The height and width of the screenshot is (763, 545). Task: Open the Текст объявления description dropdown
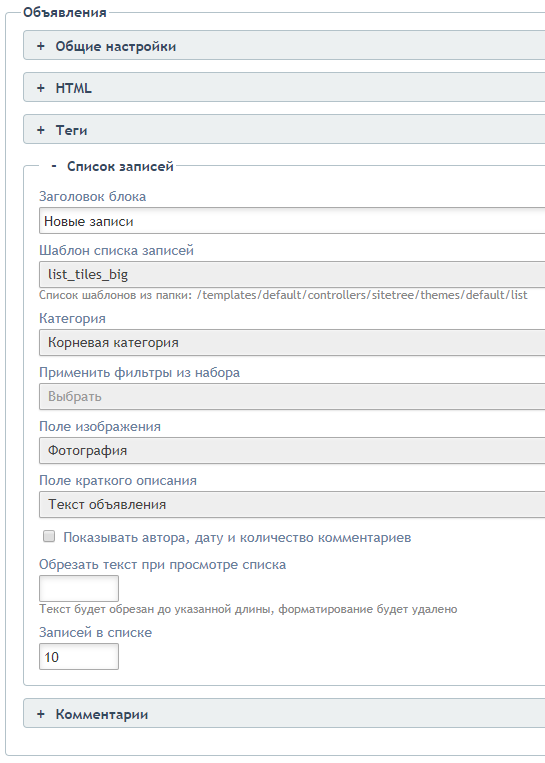point(292,505)
